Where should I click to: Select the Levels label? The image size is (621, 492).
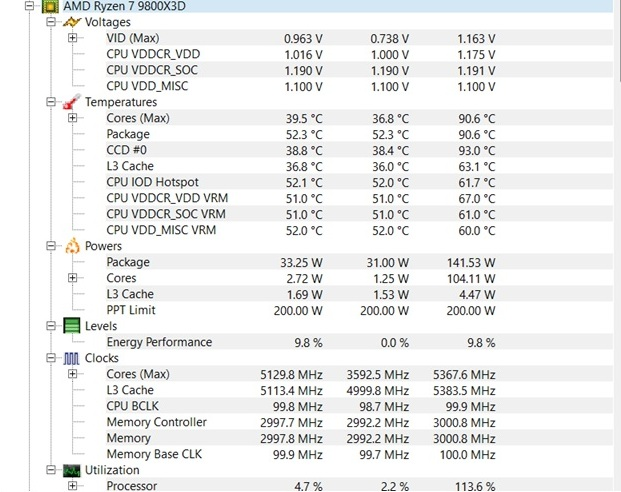point(101,326)
